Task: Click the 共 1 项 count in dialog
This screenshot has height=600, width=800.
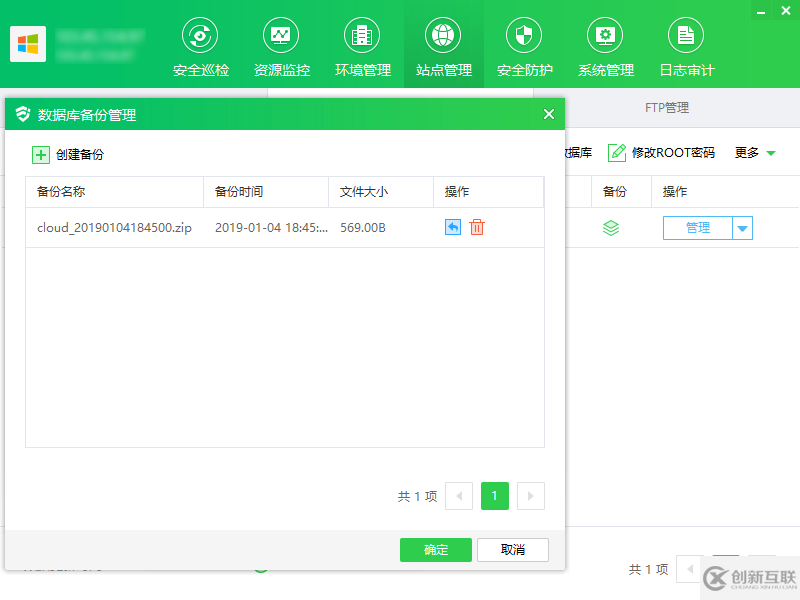Action: click(417, 496)
